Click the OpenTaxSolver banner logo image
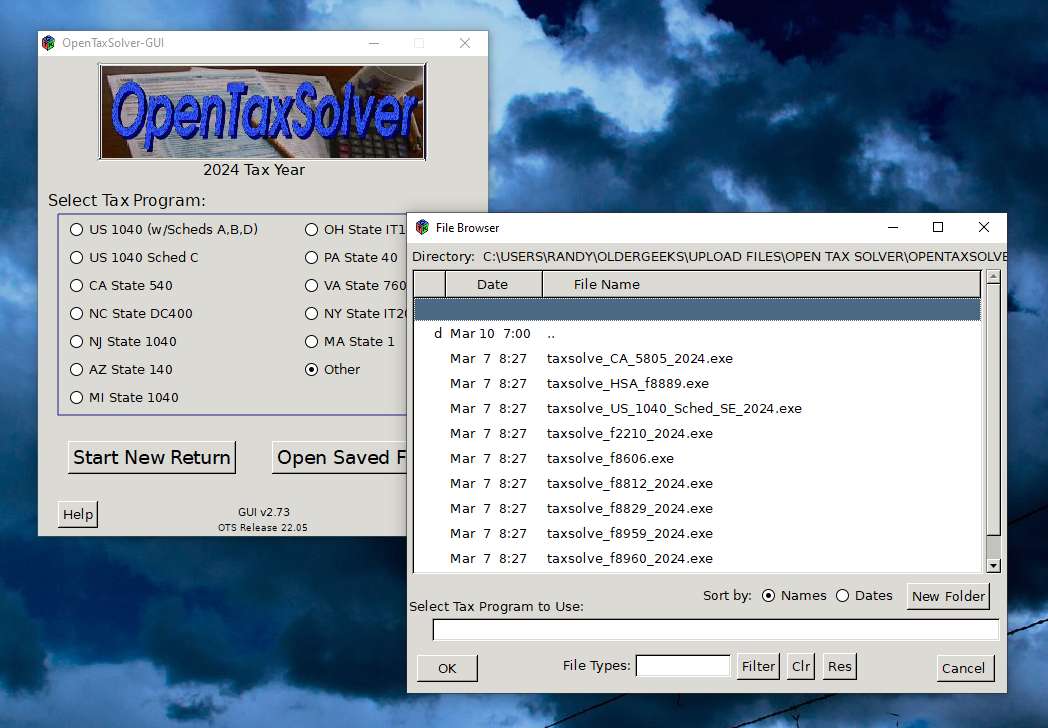The width and height of the screenshot is (1048, 728). pos(262,111)
